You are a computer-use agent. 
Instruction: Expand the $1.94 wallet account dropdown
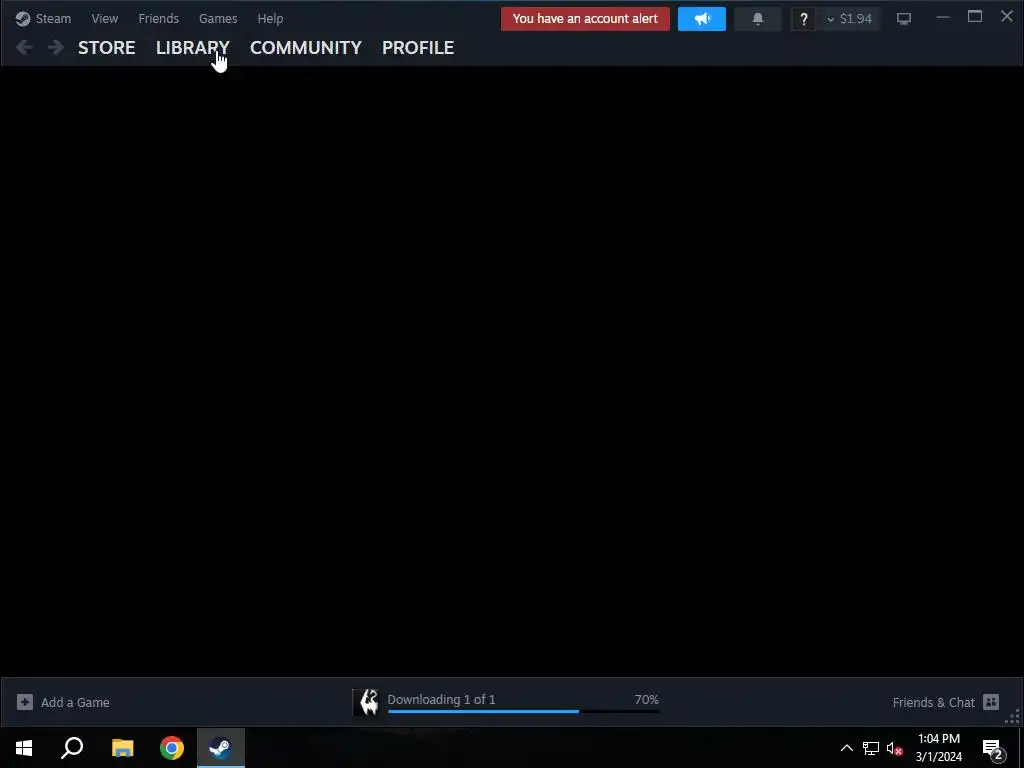click(850, 19)
